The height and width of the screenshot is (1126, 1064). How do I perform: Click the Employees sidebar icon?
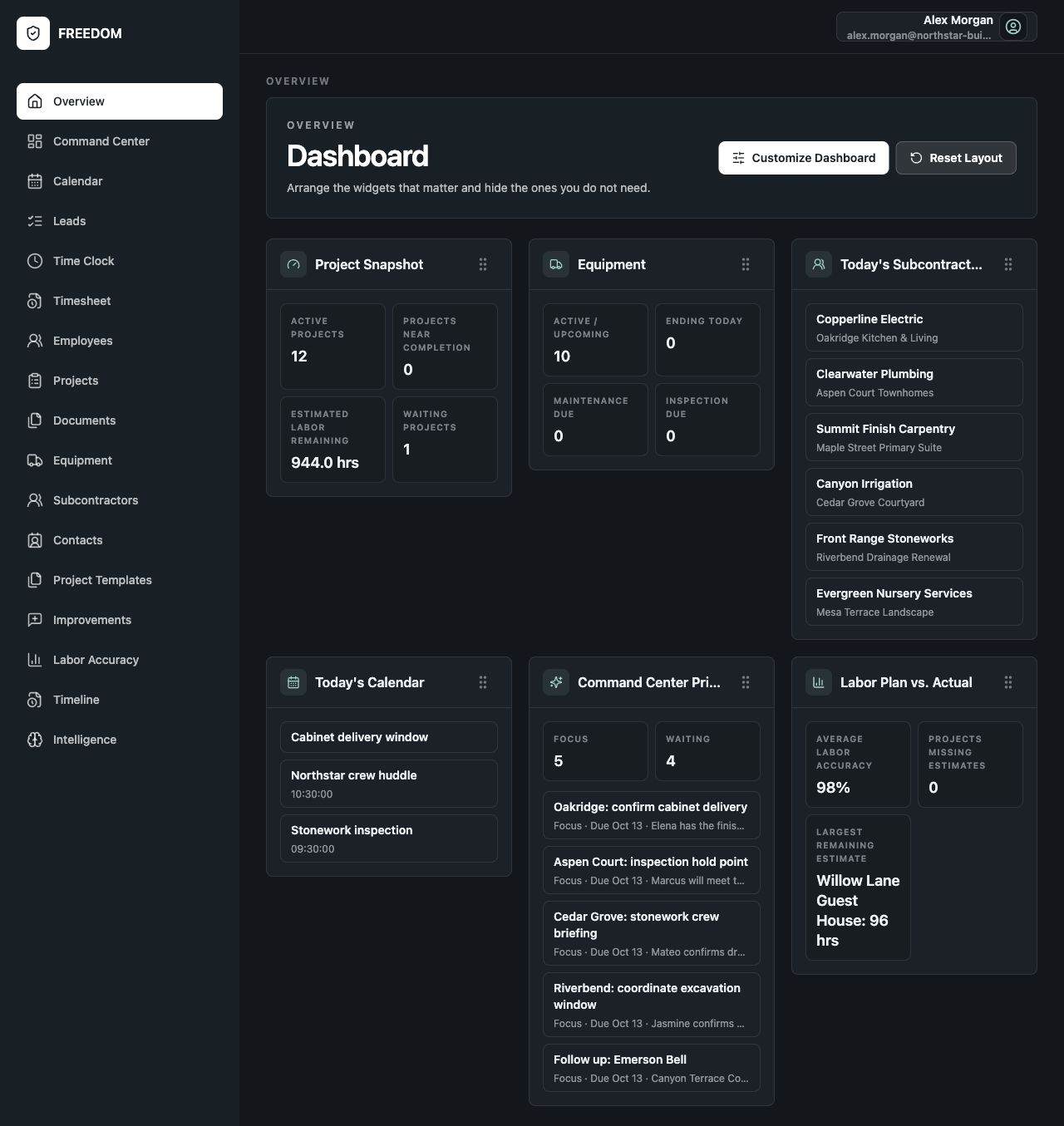tap(35, 341)
